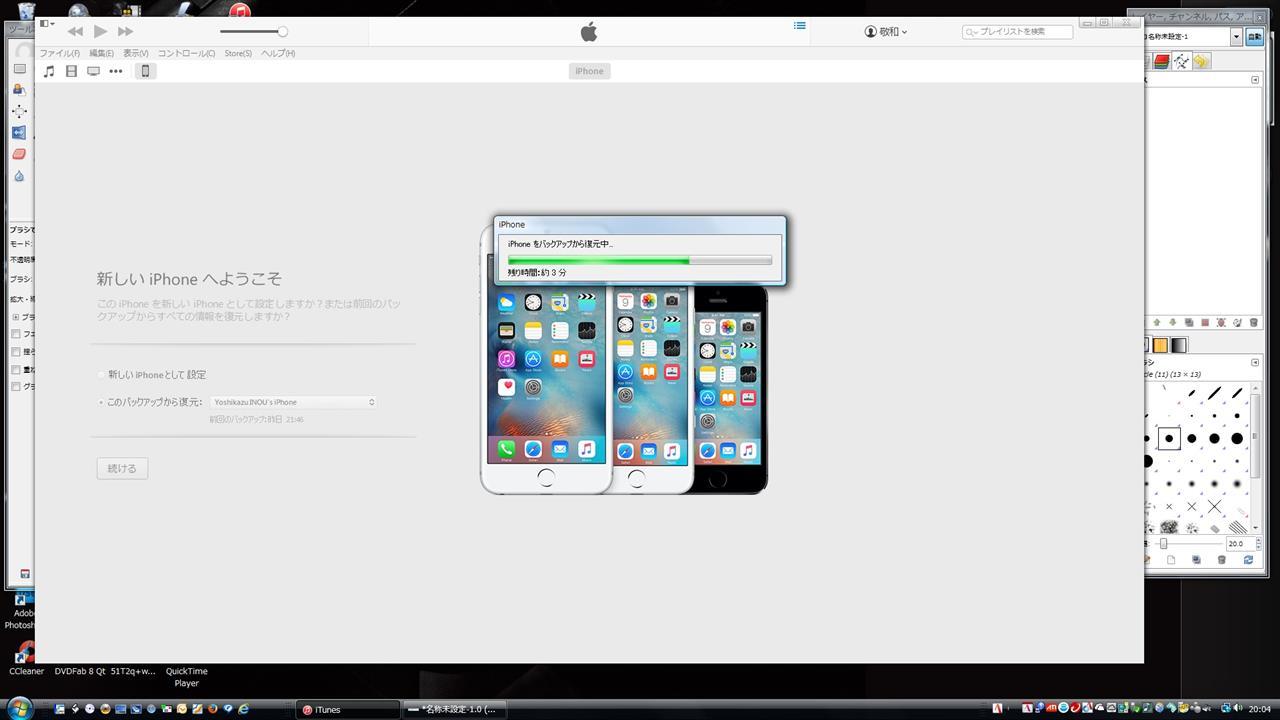1280x720 pixels.
Task: Open the Recycle Bin desktop icon
Action: tap(26, 10)
